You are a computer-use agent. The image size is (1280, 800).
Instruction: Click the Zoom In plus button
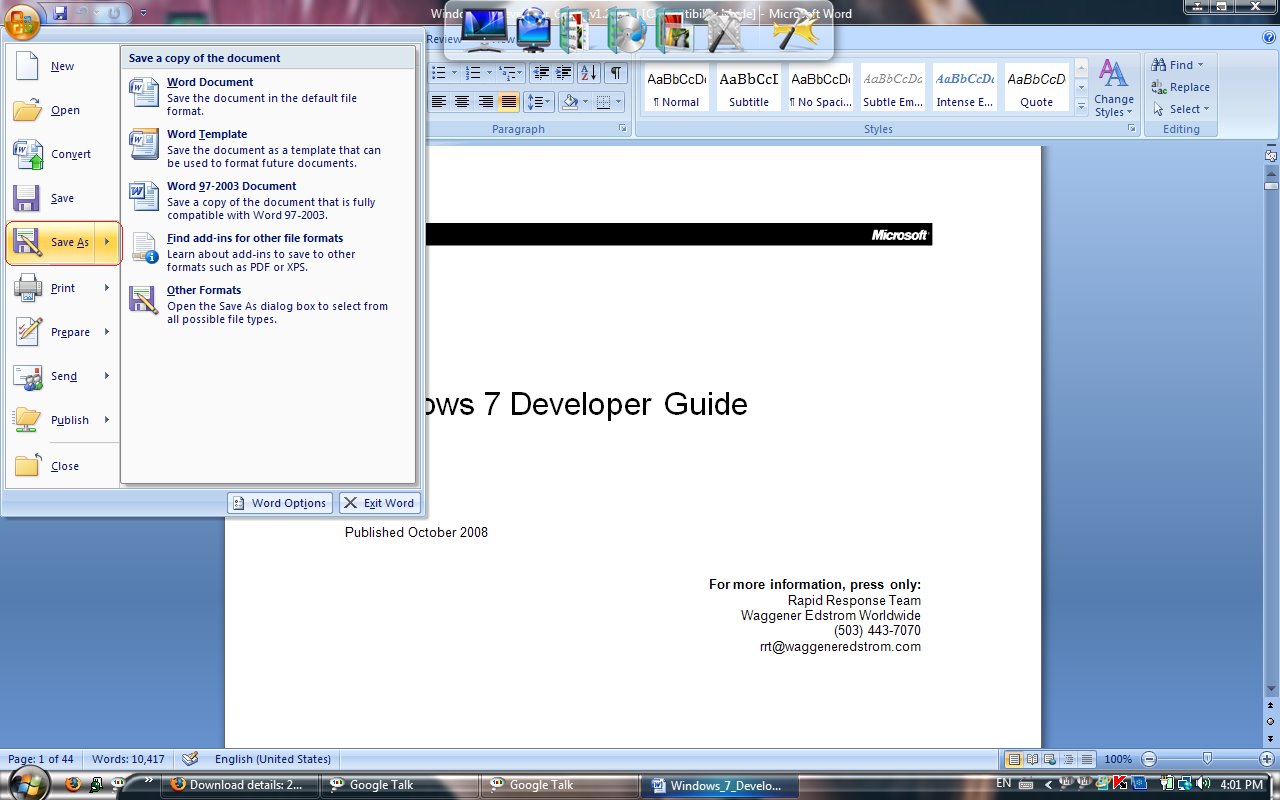(1267, 759)
